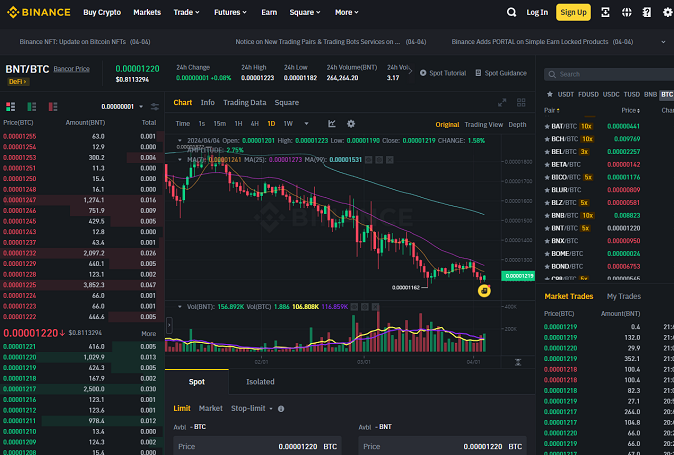
Task: Sort pair list by Price column
Action: pyautogui.click(x=631, y=110)
